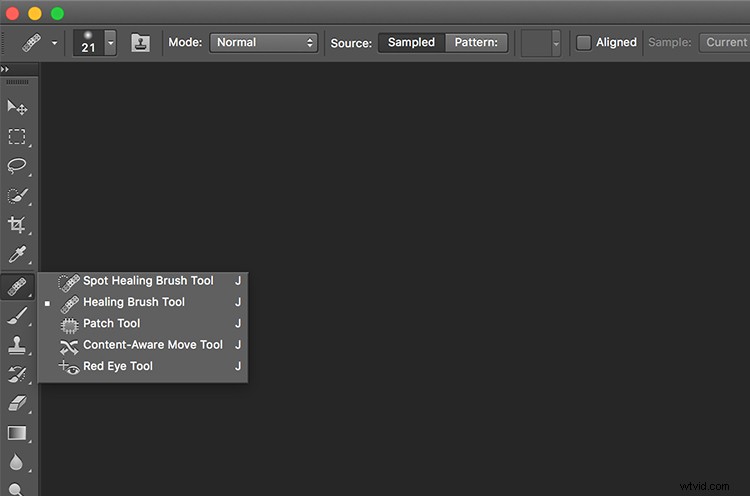Viewport: 750px width, 496px height.
Task: Choose Healing Brush Tool from flyout
Action: point(143,302)
